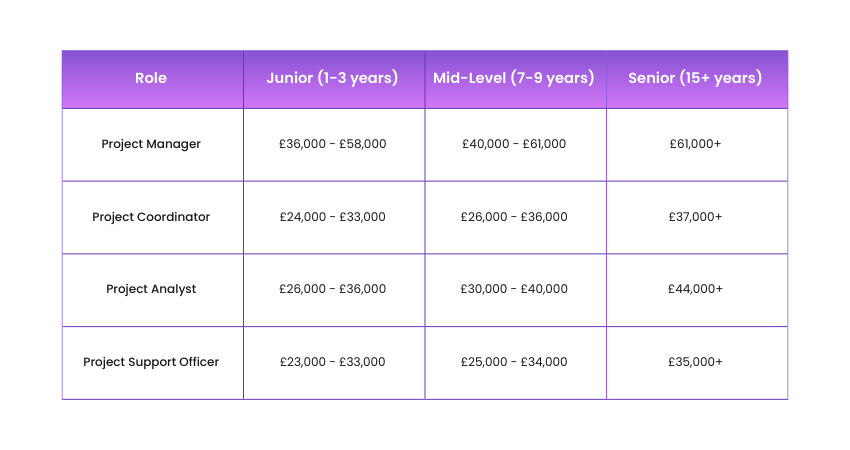Select the Project Support Officer label
Screen dimensions: 850x450
pos(151,362)
